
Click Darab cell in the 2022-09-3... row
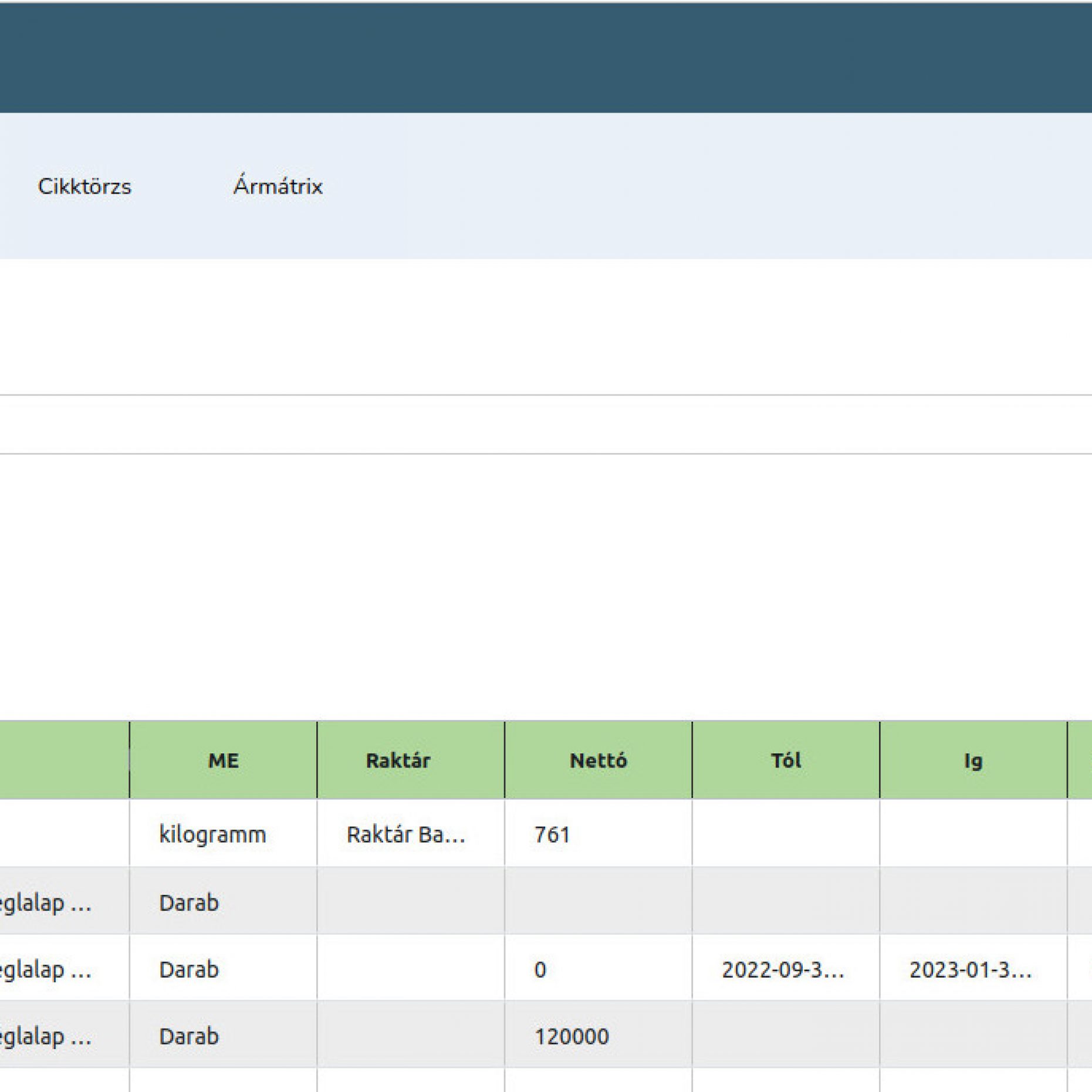click(189, 969)
